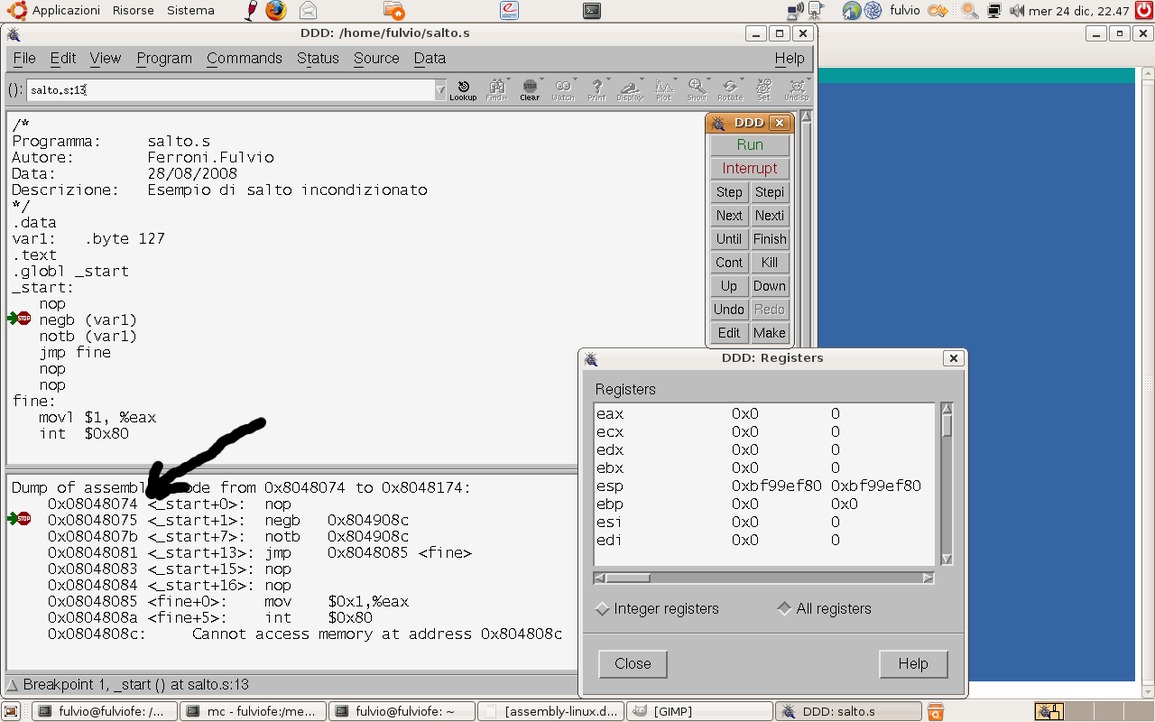Click the Set toolbar icon
The height and width of the screenshot is (722, 1155).
tap(764, 90)
